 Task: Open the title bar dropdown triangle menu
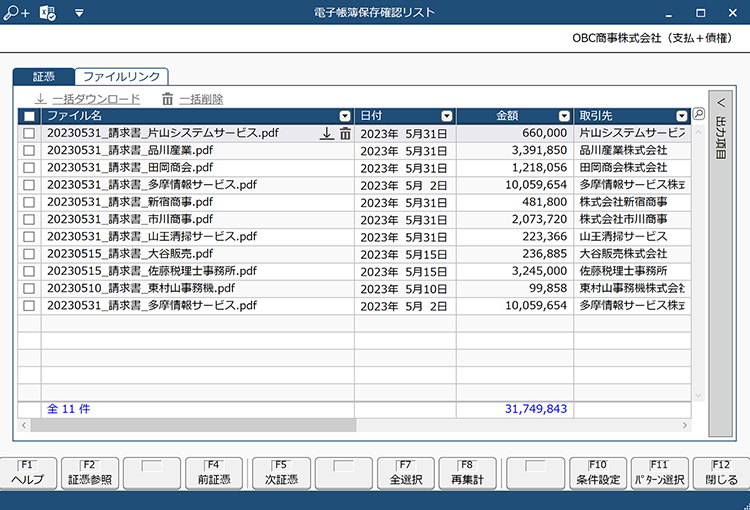pos(79,13)
